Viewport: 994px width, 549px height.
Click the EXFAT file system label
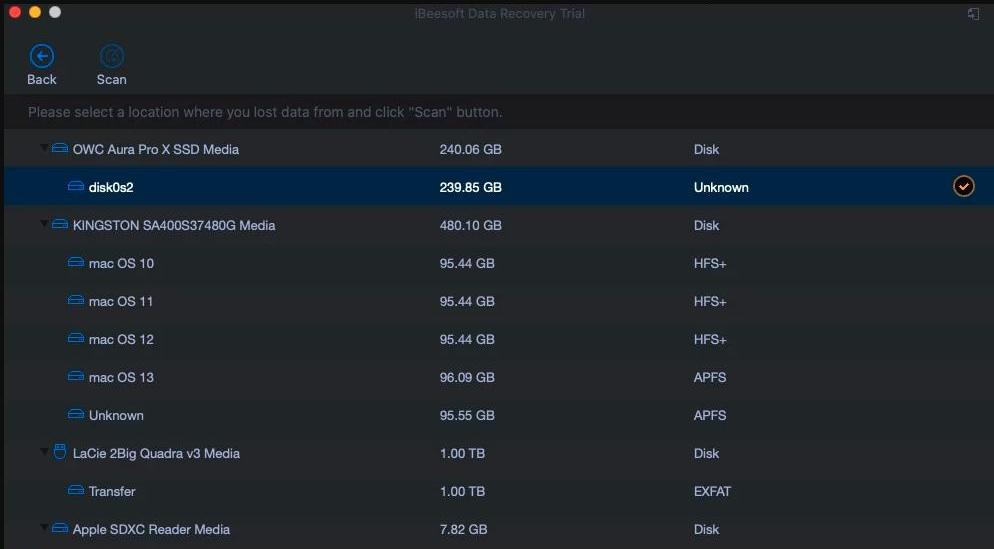point(713,491)
